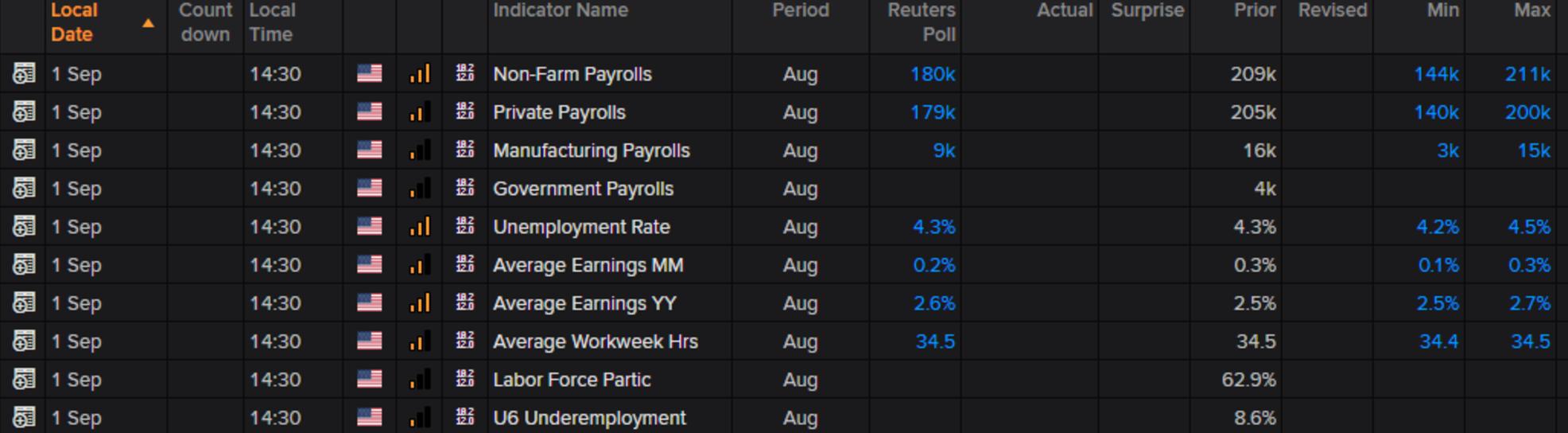This screenshot has width=1568, height=433.
Task: Open Average Workweek Hrs indicator
Action: 596,341
